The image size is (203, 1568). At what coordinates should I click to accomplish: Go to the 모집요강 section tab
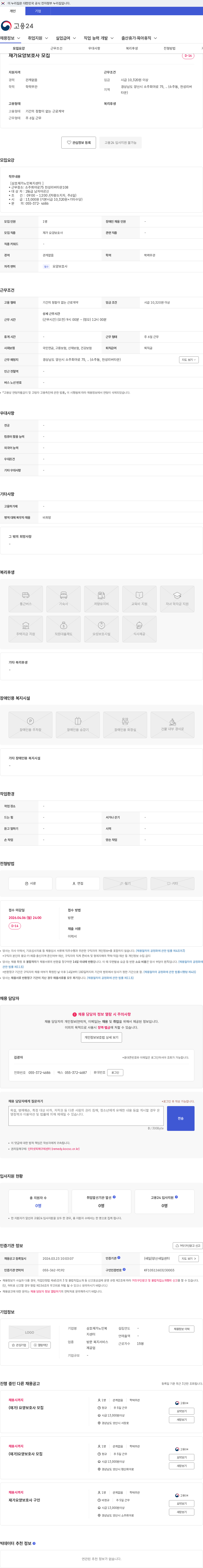(x=19, y=48)
